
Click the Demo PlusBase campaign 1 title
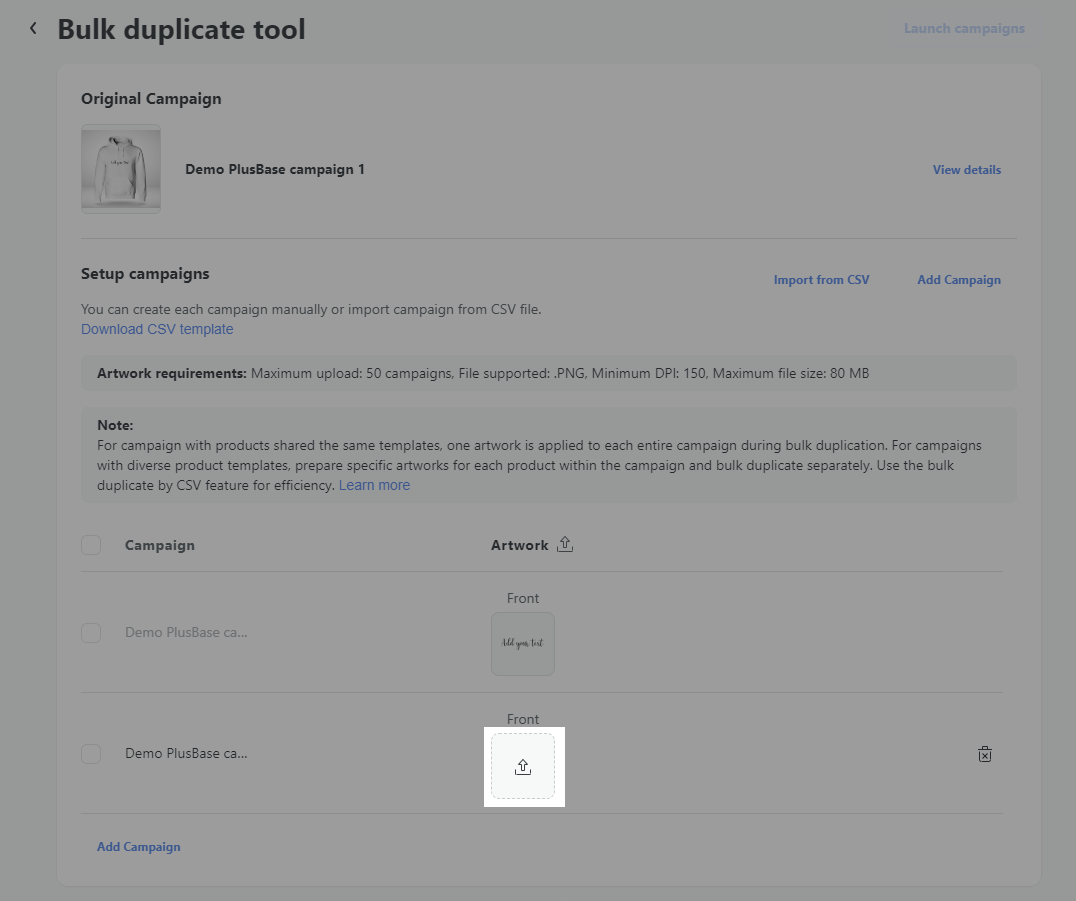pos(275,170)
